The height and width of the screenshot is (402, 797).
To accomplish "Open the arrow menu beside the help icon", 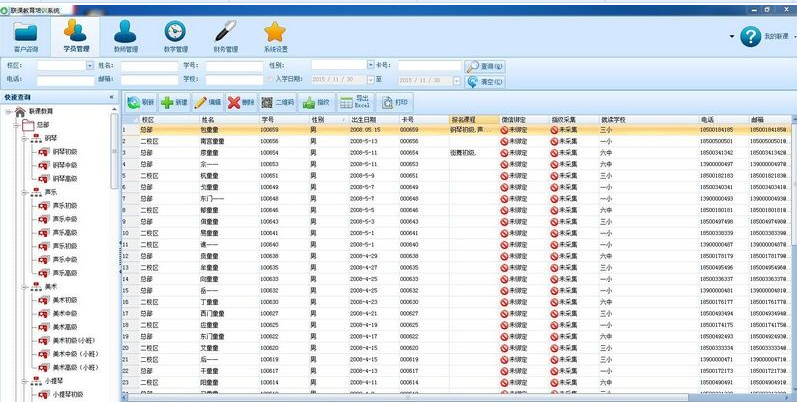I will (x=732, y=36).
